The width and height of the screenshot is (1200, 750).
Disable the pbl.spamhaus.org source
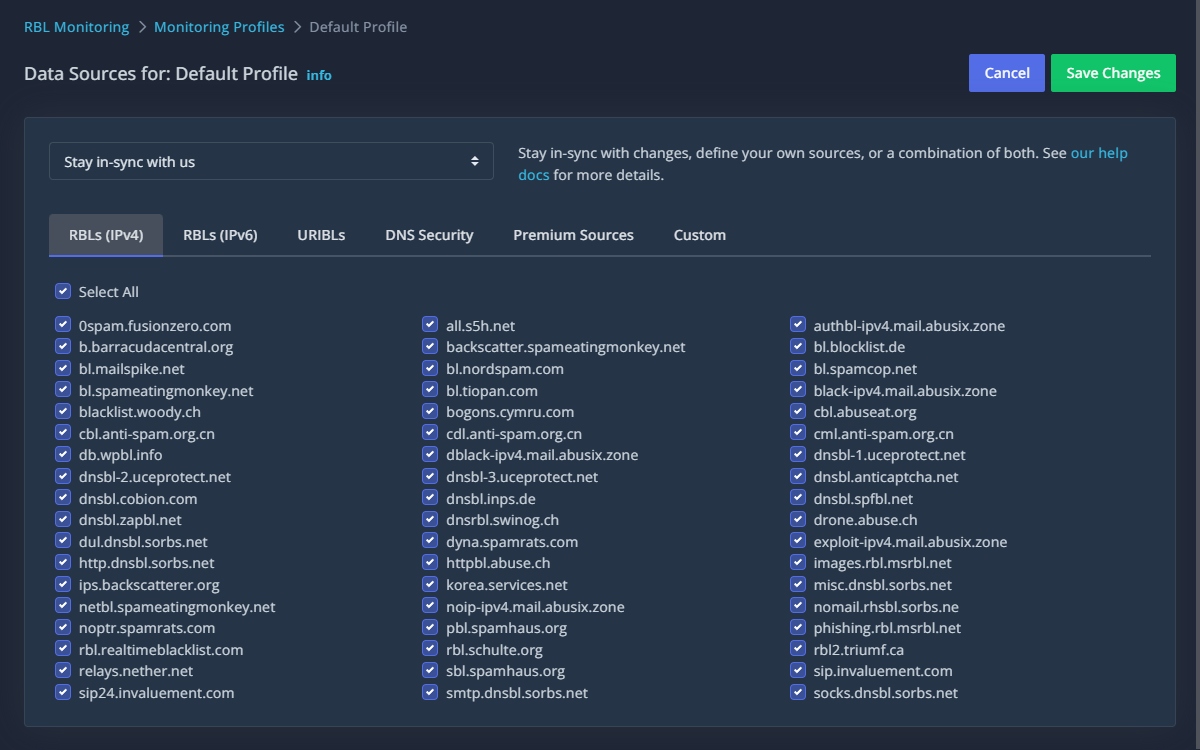(429, 627)
